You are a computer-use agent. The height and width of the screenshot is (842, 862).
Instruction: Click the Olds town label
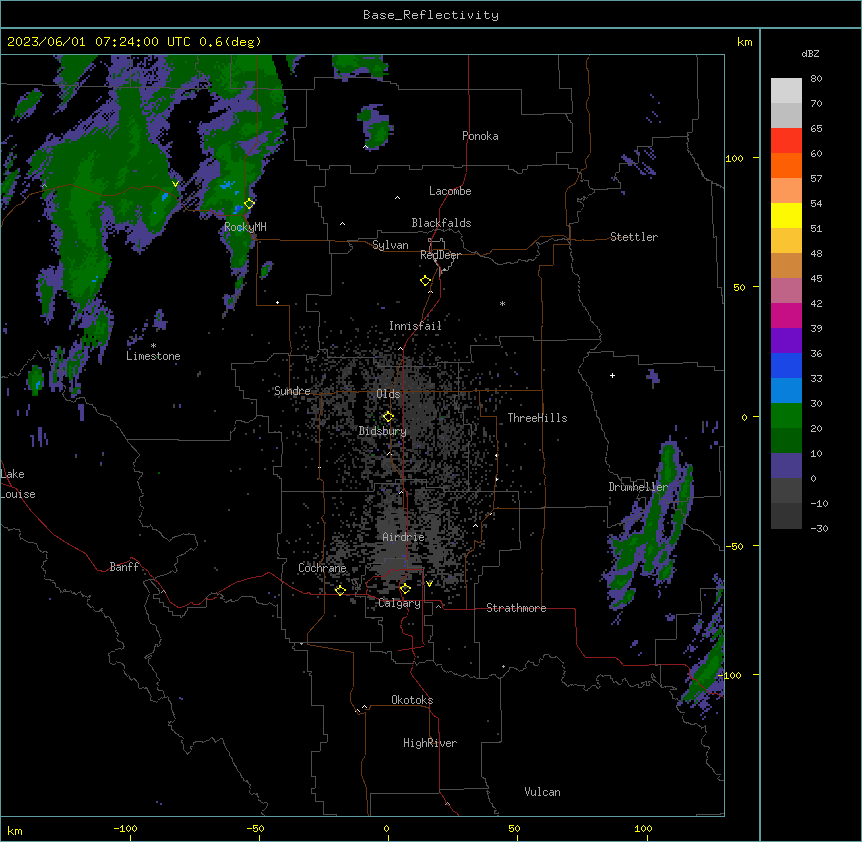pyautogui.click(x=388, y=394)
